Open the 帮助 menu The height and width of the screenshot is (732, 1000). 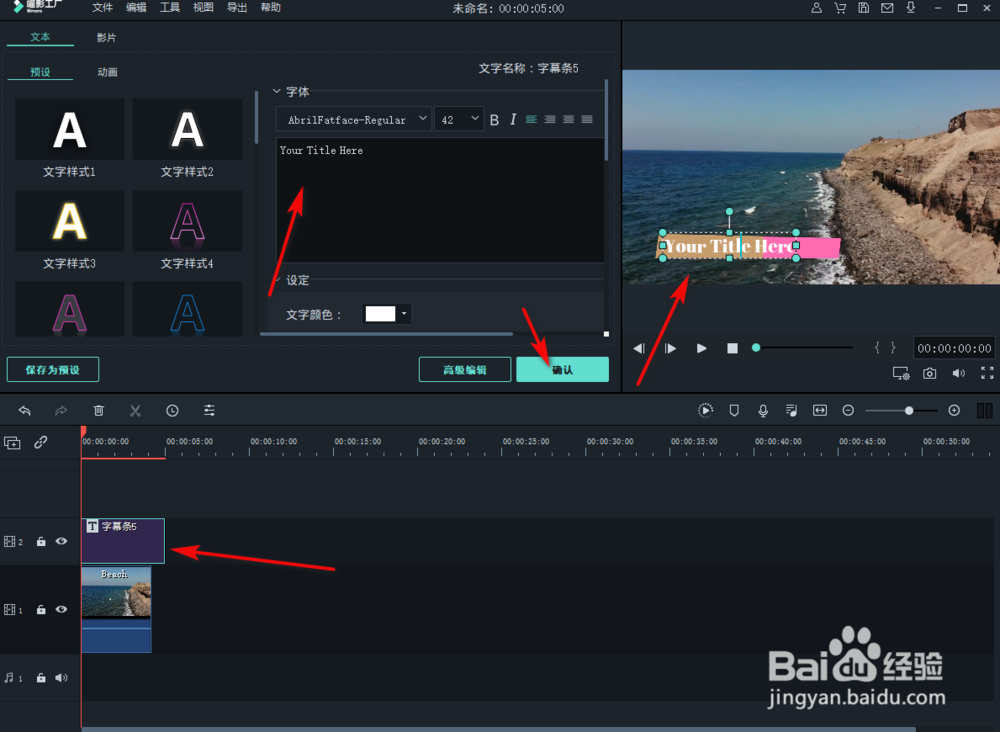pyautogui.click(x=271, y=8)
